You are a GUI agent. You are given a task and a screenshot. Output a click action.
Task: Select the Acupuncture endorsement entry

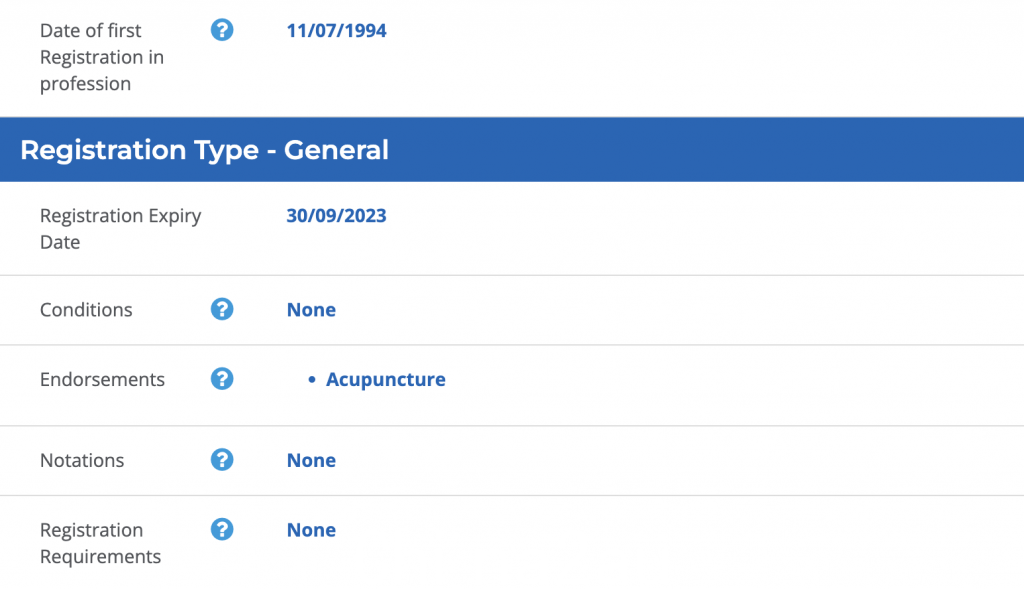(385, 379)
